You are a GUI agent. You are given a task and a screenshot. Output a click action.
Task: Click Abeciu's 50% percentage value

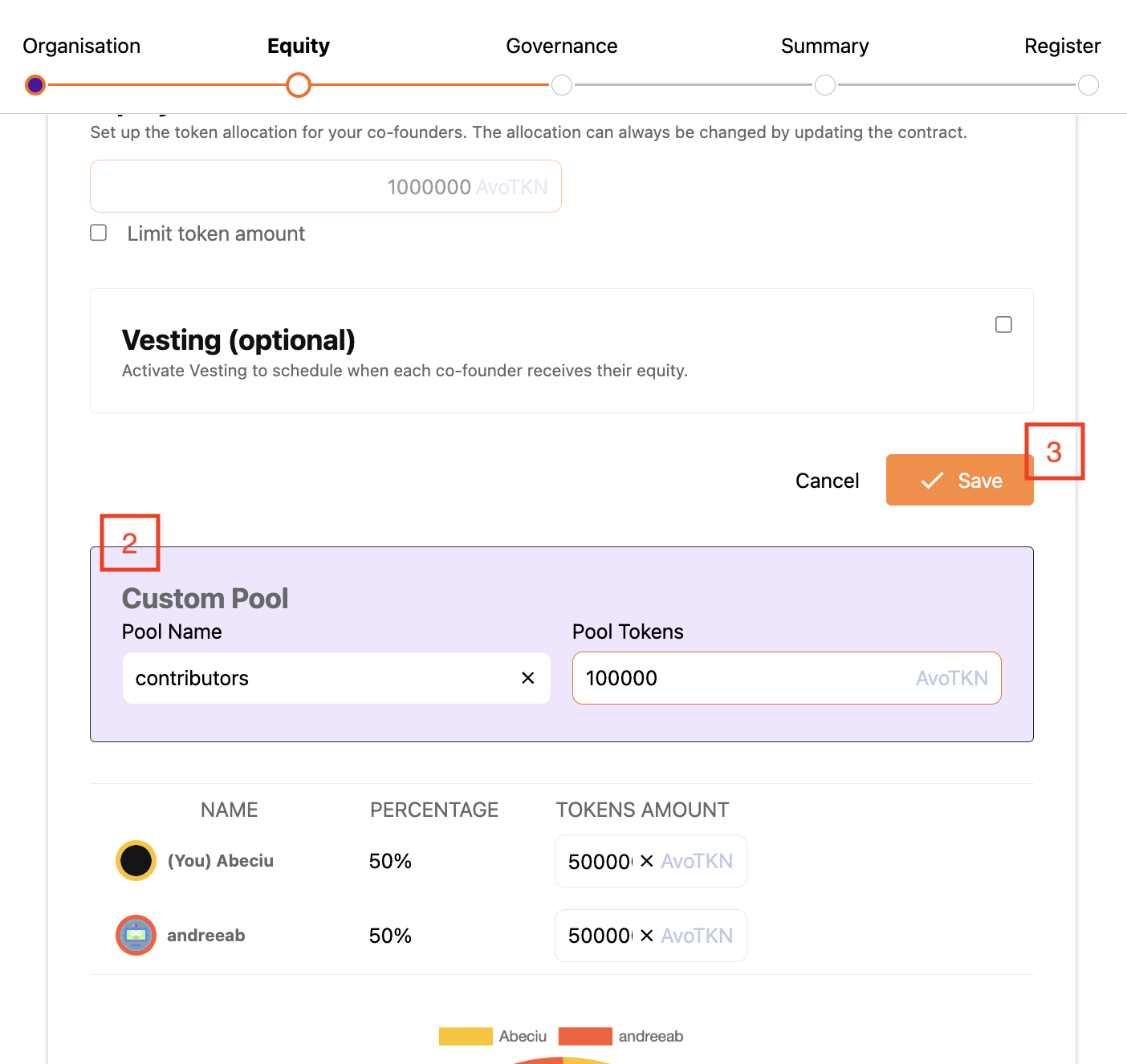390,861
